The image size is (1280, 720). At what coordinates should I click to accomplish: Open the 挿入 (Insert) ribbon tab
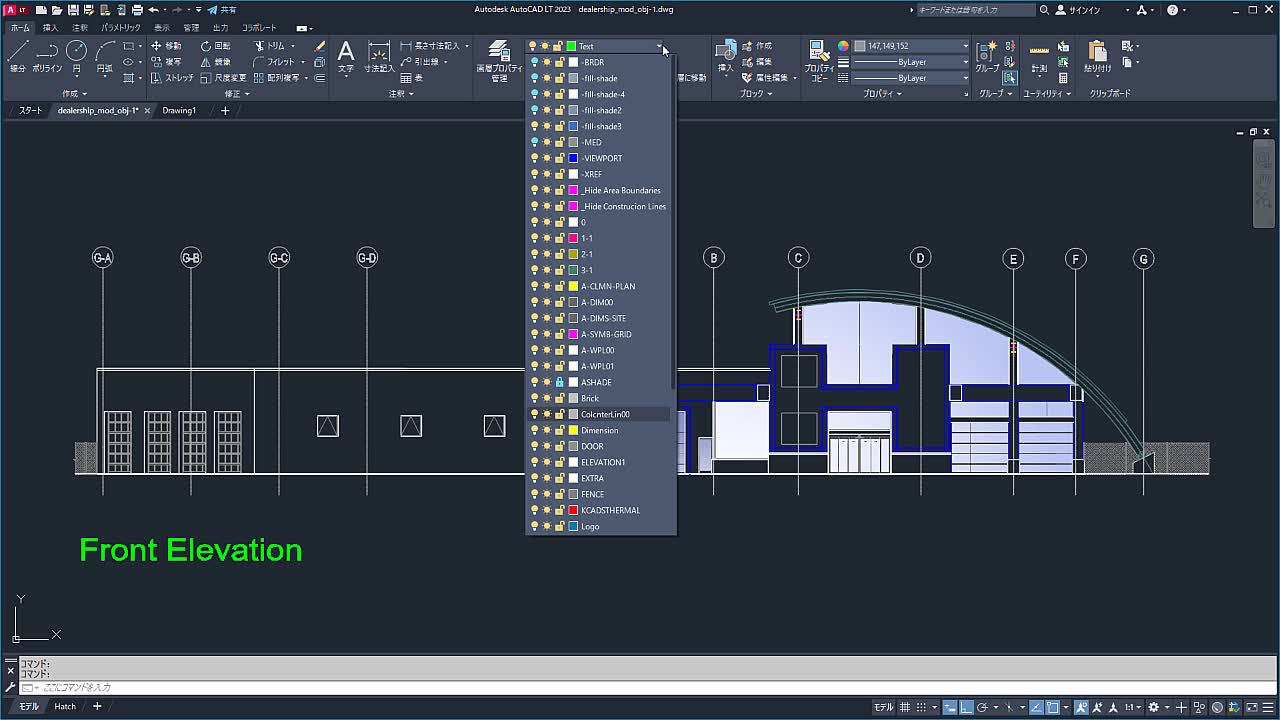[50, 28]
